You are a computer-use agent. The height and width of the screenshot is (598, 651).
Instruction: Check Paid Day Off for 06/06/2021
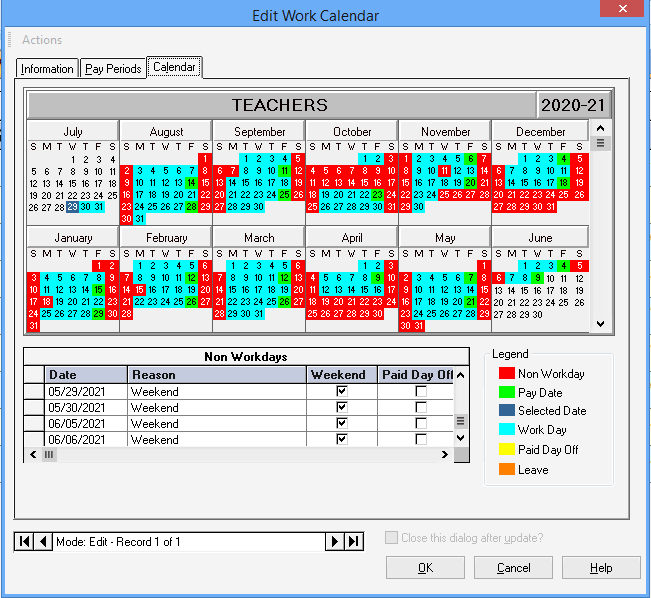pyautogui.click(x=421, y=439)
